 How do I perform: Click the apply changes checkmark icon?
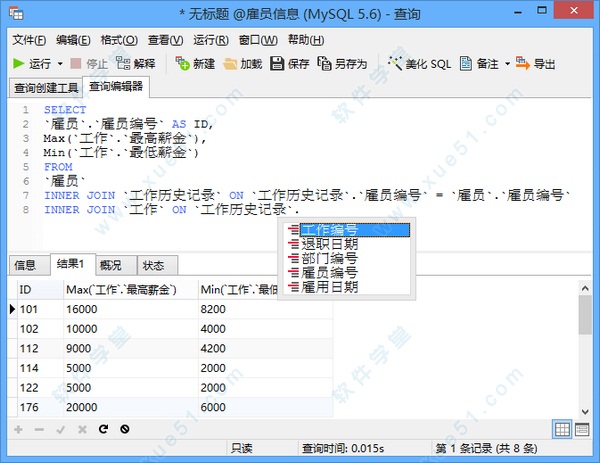[60, 429]
